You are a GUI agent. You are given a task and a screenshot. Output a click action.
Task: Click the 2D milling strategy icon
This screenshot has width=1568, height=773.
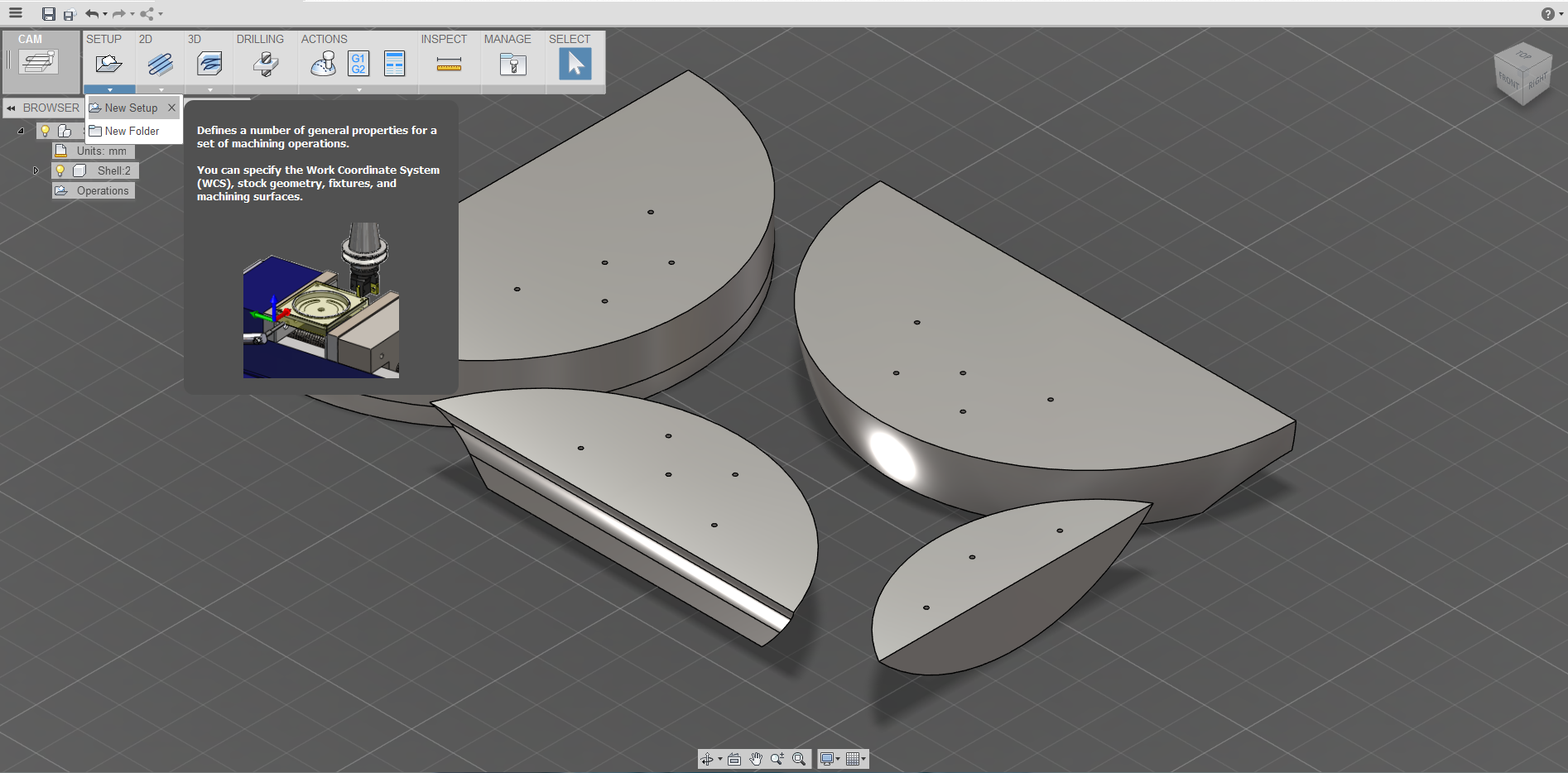click(x=160, y=64)
